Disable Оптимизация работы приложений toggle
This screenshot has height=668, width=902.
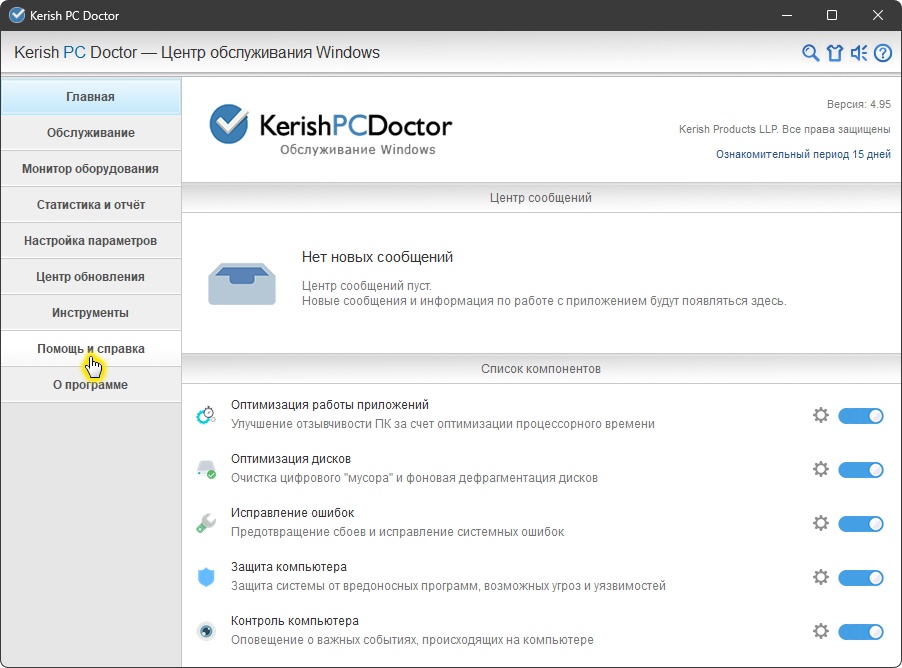tap(861, 415)
